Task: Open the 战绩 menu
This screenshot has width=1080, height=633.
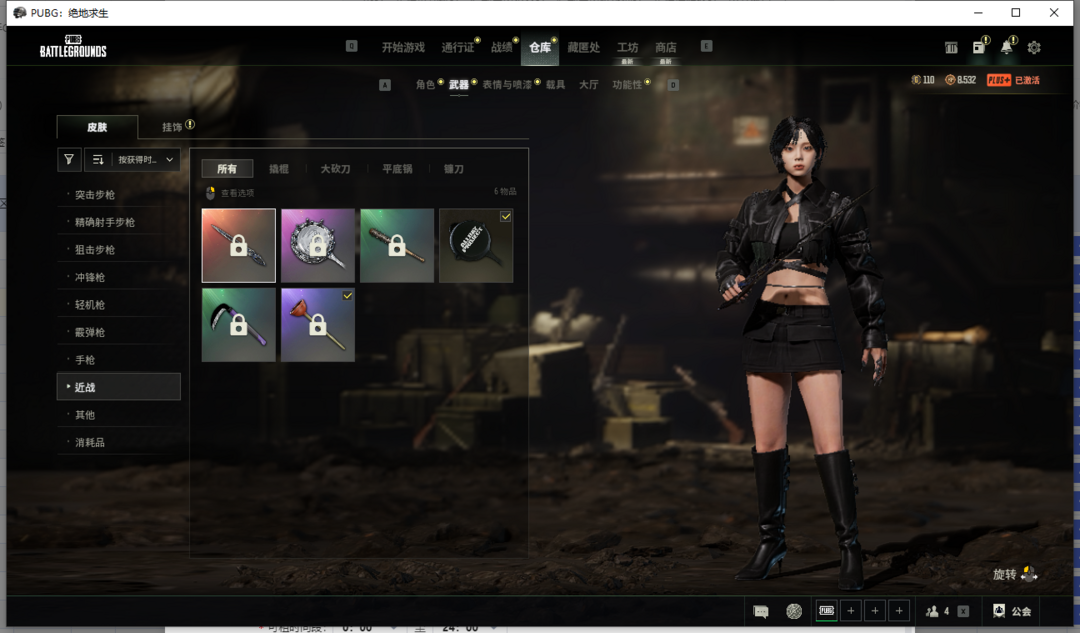Action: tap(502, 48)
